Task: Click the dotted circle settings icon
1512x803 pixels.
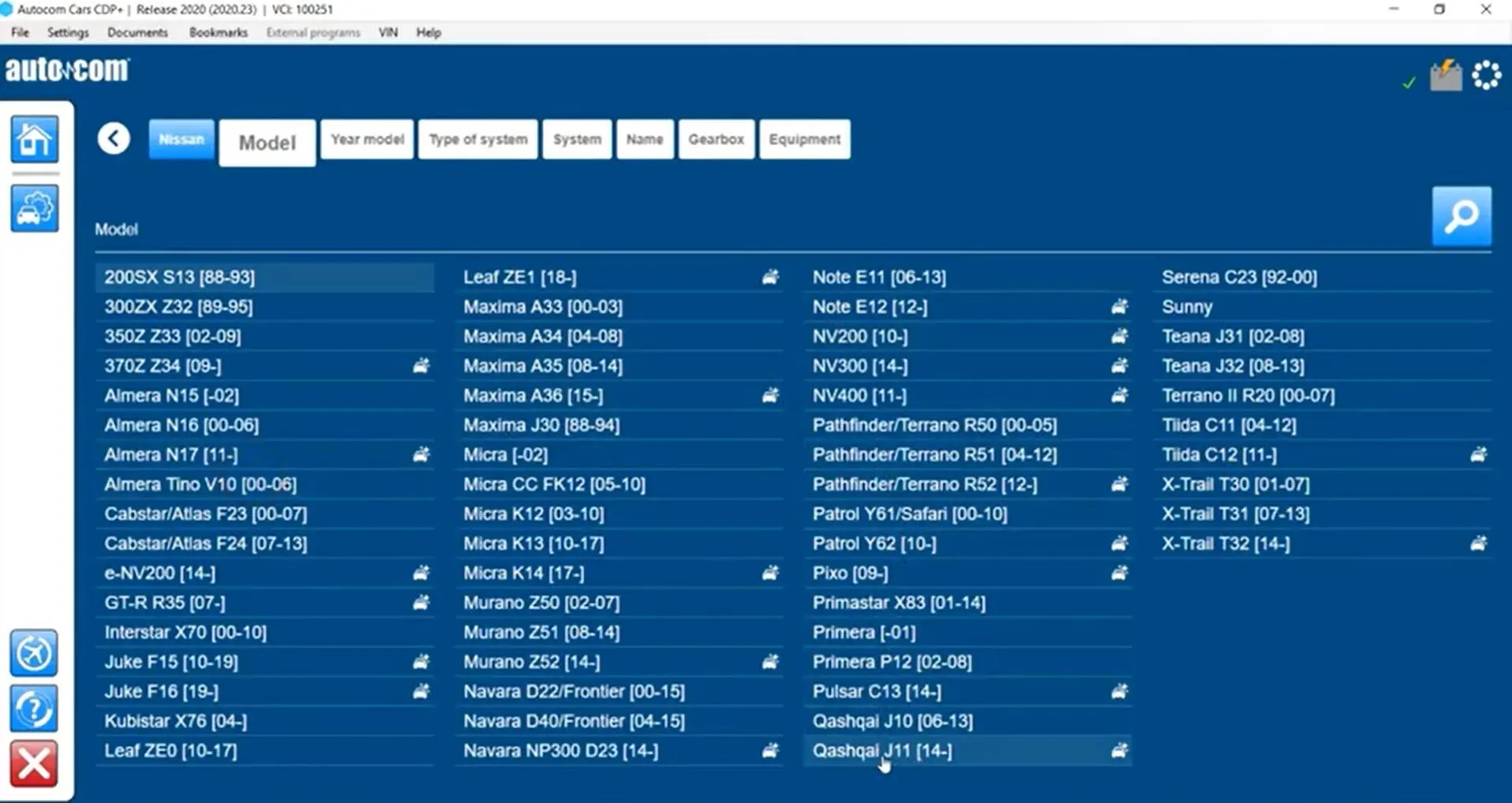Action: [x=1486, y=76]
